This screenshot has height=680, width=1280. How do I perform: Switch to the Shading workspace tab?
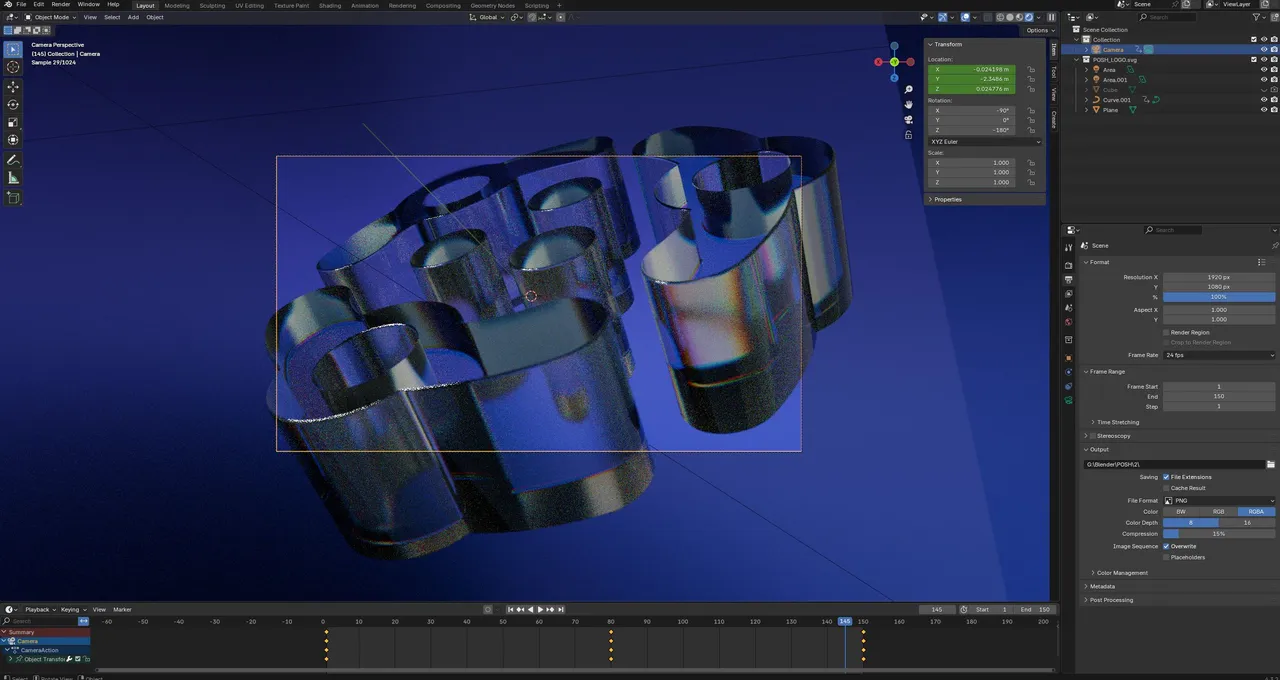click(x=330, y=5)
